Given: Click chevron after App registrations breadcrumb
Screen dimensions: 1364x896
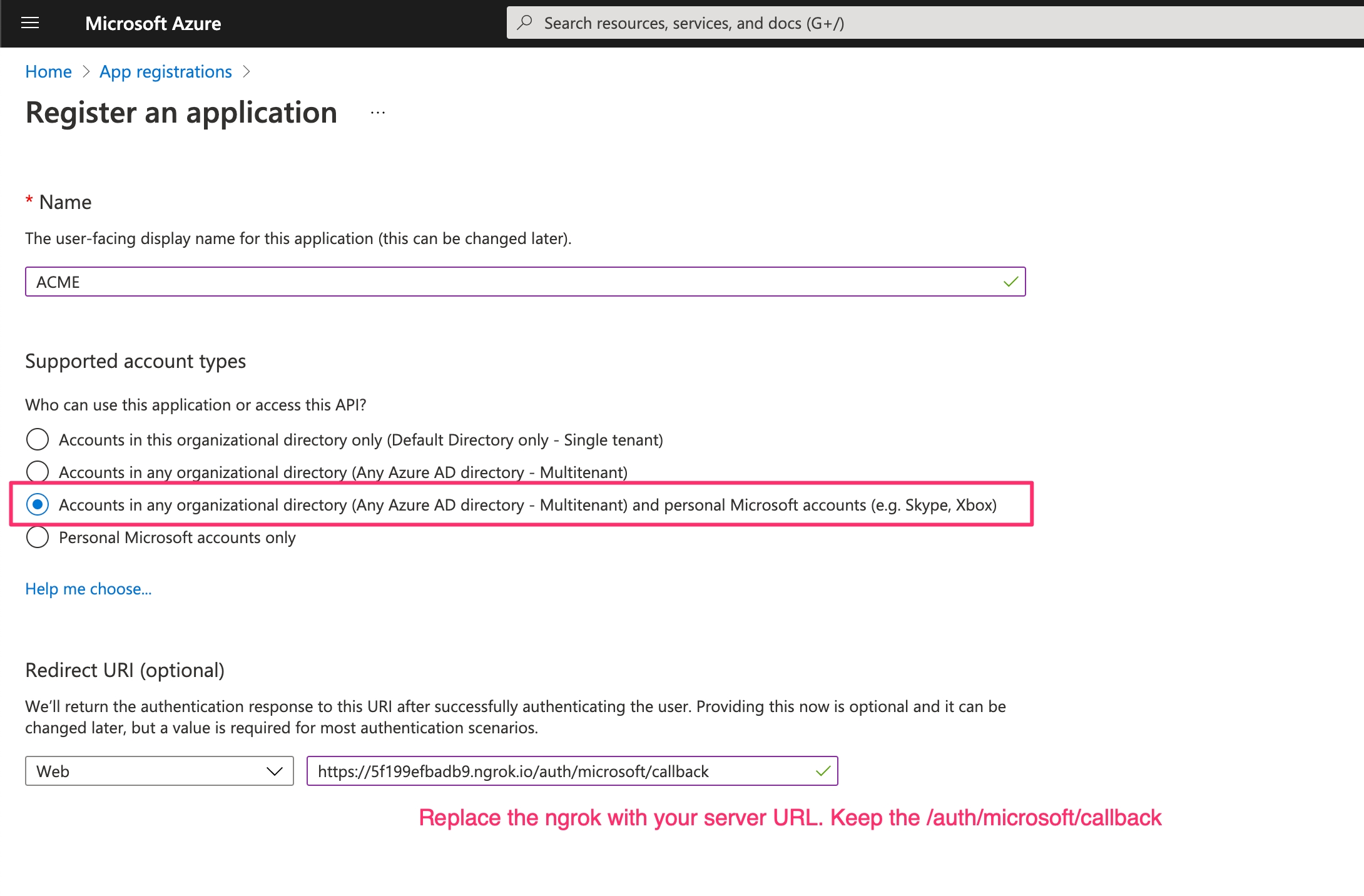Looking at the screenshot, I should (x=247, y=72).
